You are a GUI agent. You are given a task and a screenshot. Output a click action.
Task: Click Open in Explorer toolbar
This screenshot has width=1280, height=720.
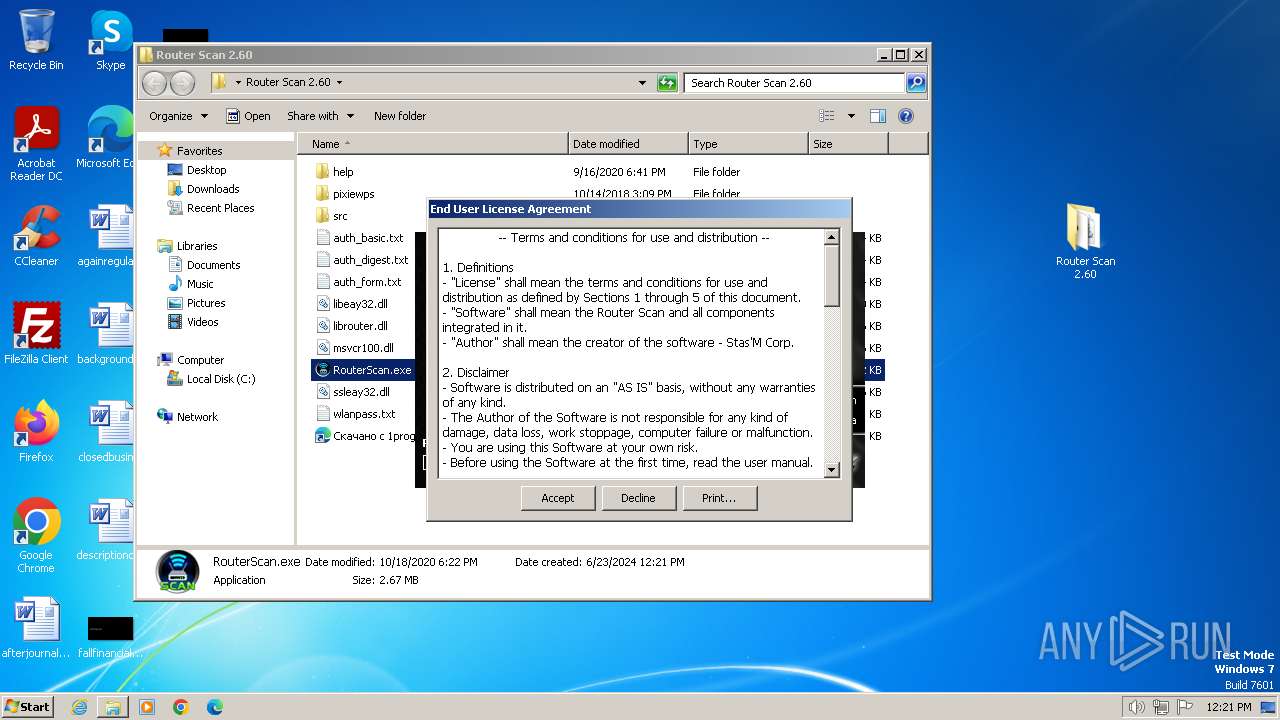[x=248, y=116]
